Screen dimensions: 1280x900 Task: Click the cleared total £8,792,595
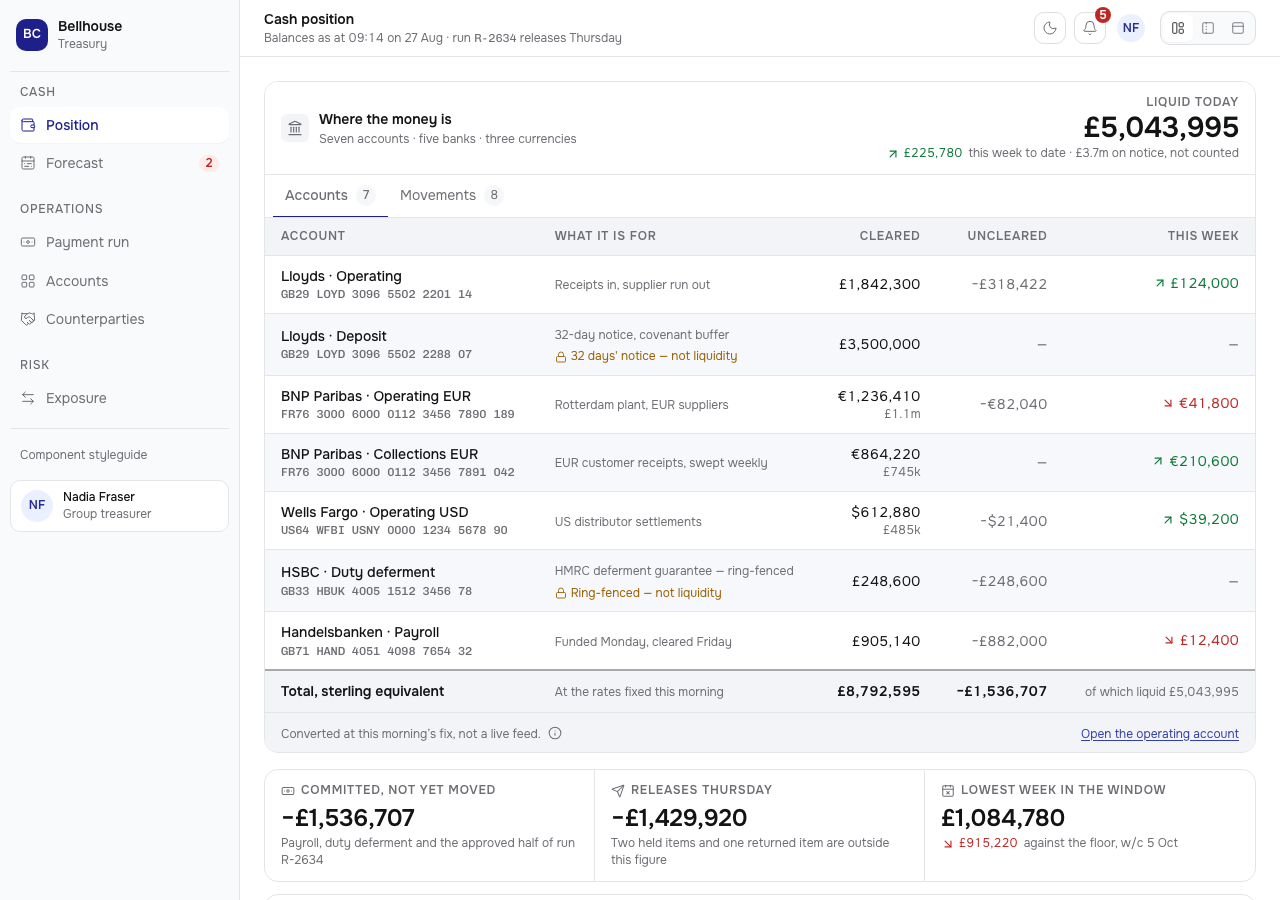(x=879, y=691)
